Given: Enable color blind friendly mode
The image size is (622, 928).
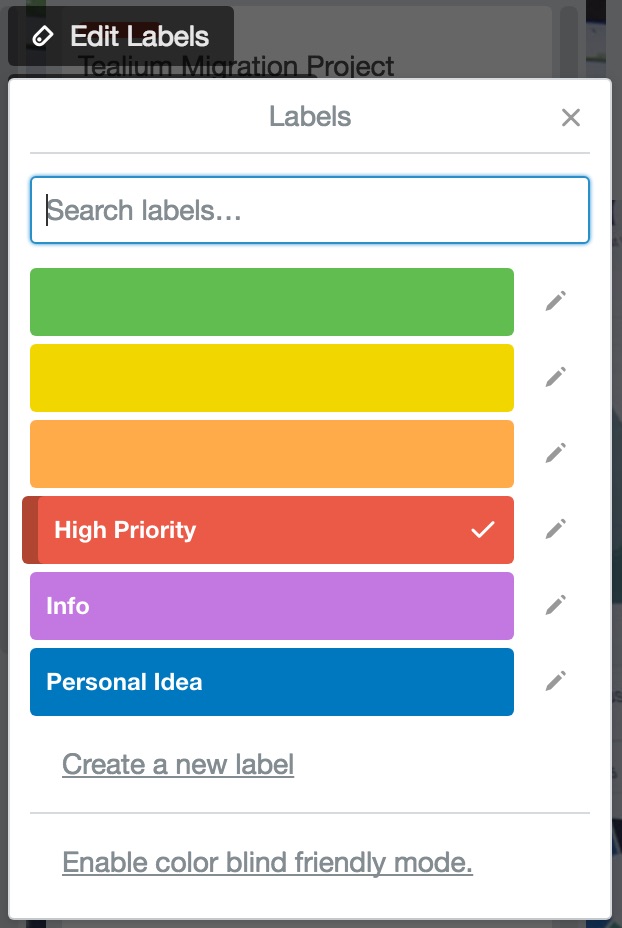Looking at the screenshot, I should pyautogui.click(x=268, y=861).
